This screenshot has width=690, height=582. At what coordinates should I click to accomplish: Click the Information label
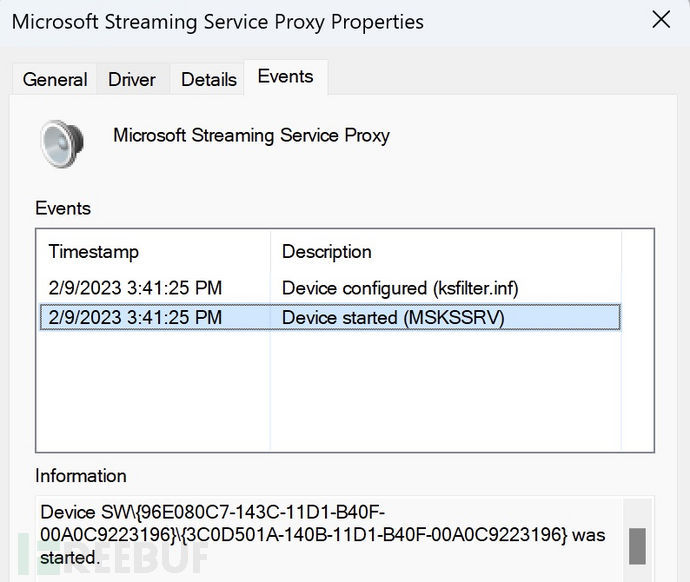(x=81, y=476)
